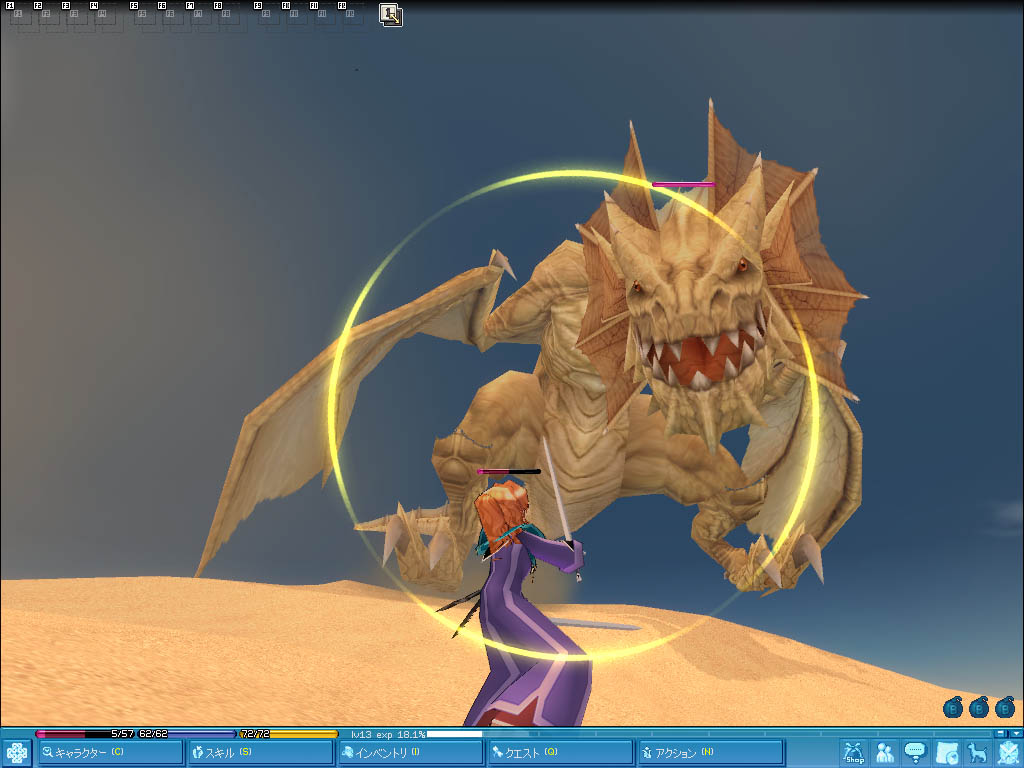
Task: Click the HP bar showing 5/57
Action: coord(86,734)
